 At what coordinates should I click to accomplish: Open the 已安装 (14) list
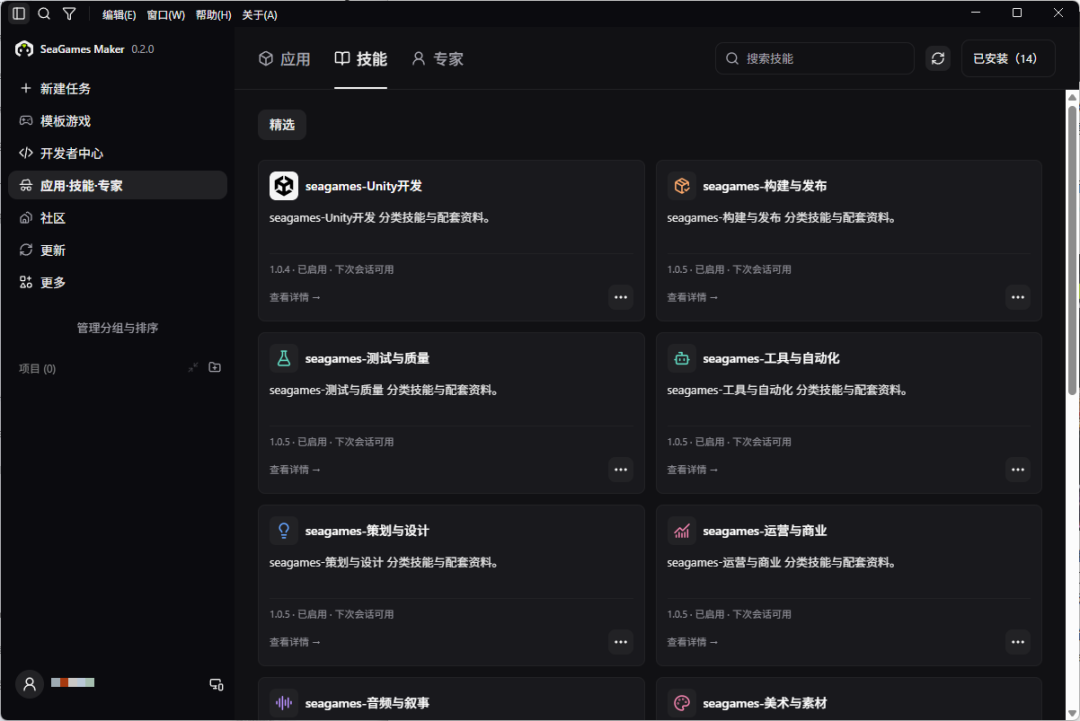pyautogui.click(x=1008, y=59)
